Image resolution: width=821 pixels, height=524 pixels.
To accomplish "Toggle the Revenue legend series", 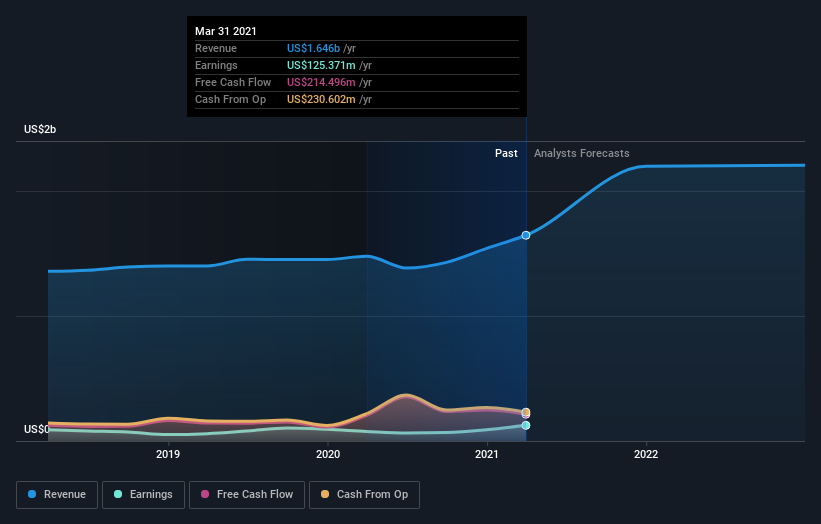I will click(x=57, y=495).
